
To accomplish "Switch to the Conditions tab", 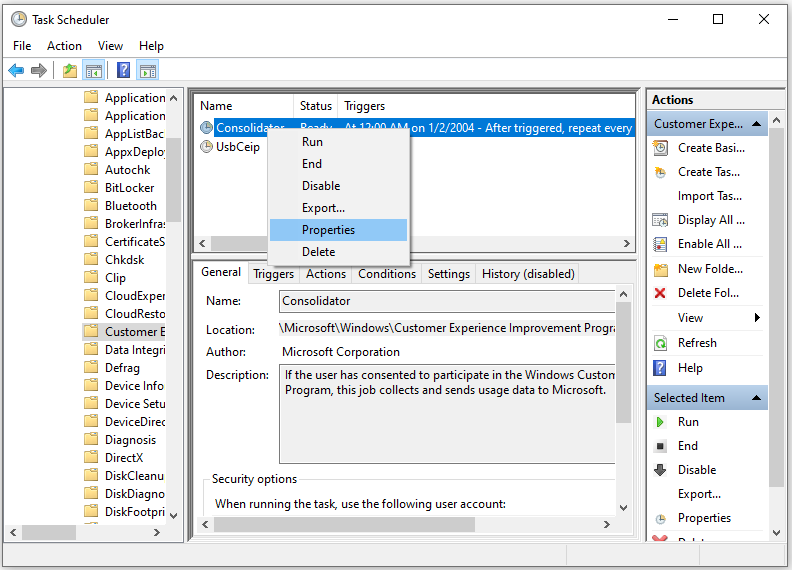I will point(387,274).
